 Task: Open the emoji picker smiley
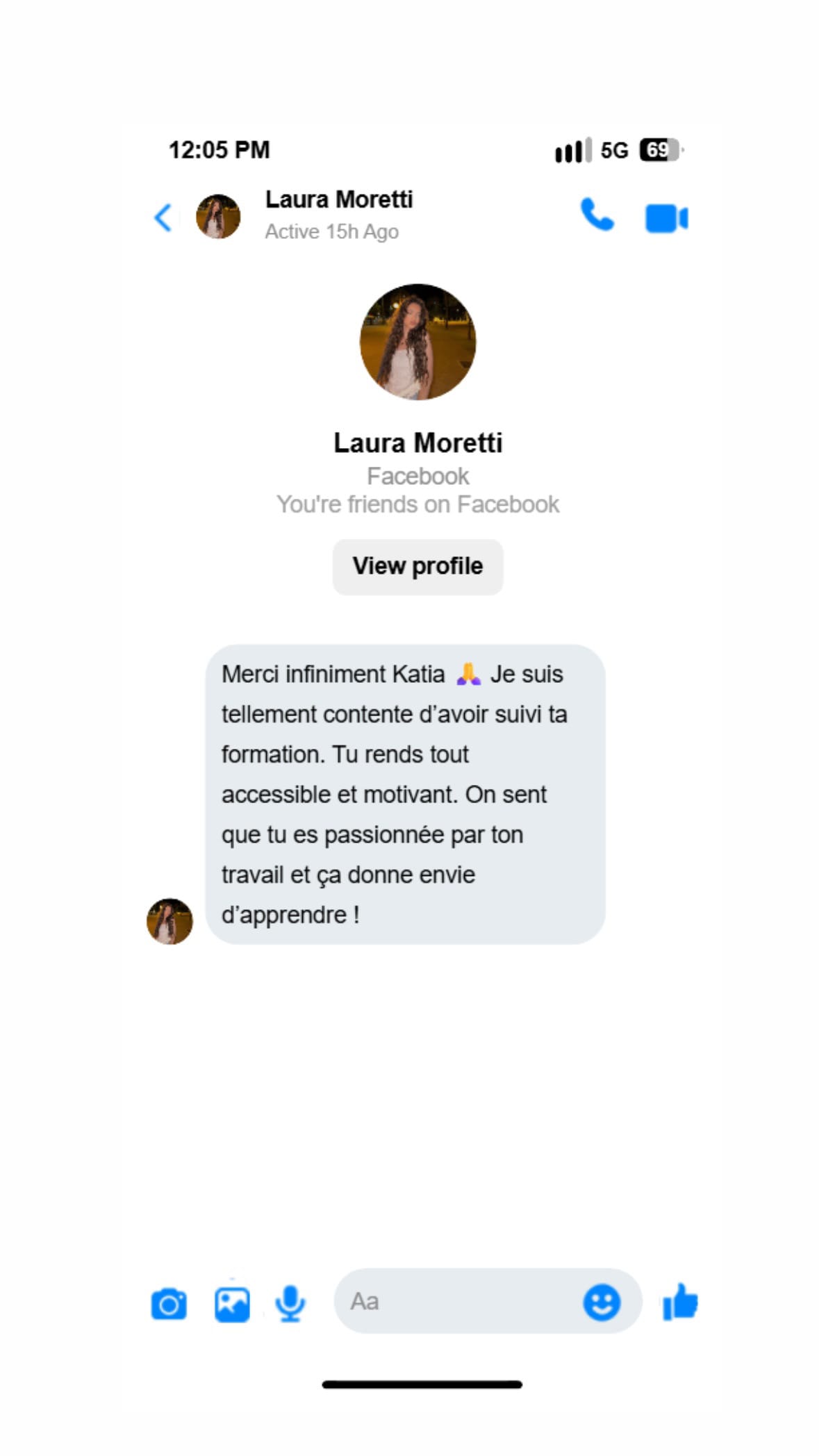(x=602, y=1302)
